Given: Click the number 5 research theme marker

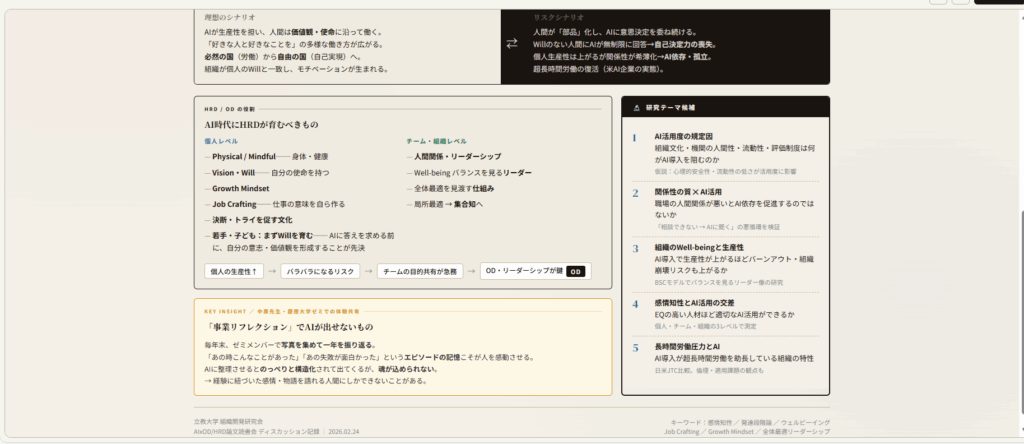Looking at the screenshot, I should [634, 348].
